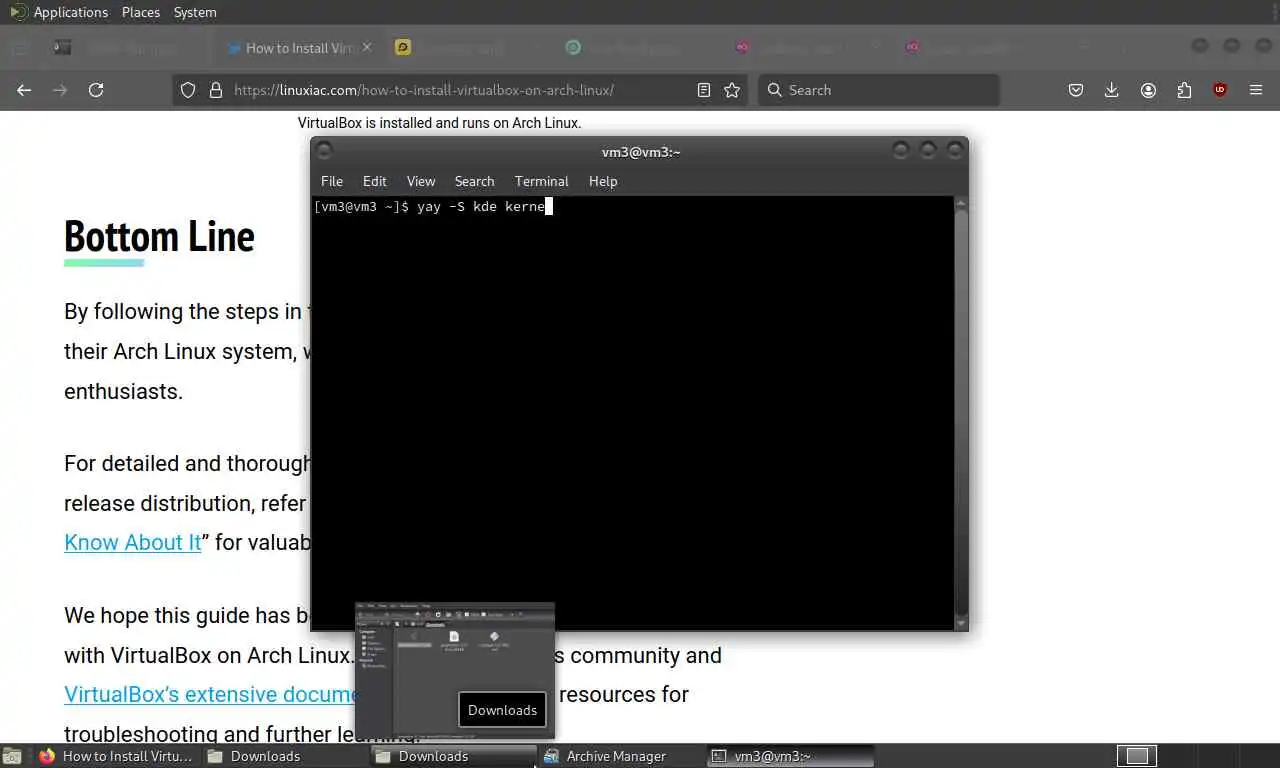
Task: Open the terminal View menu
Action: click(x=421, y=181)
